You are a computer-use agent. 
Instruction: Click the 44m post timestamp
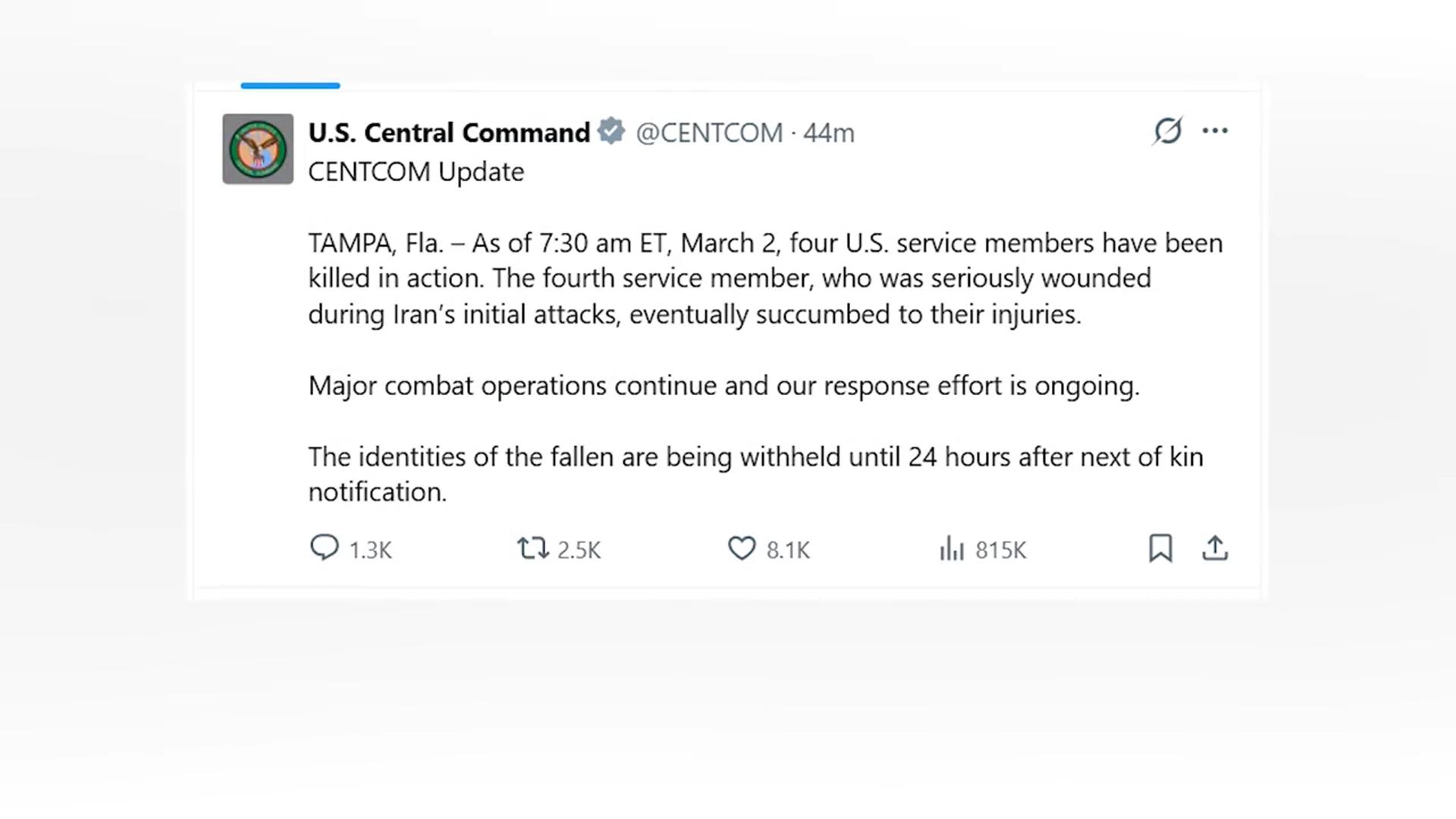[829, 133]
